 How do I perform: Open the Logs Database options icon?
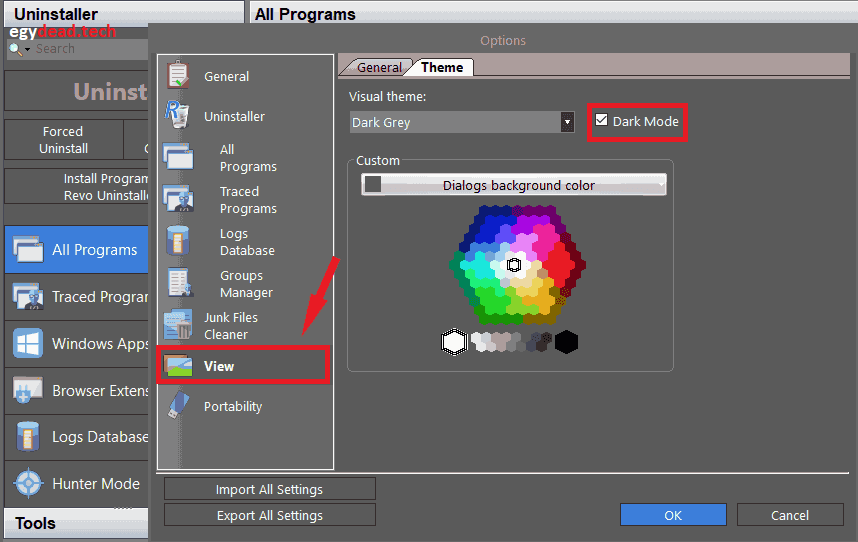tap(179, 242)
